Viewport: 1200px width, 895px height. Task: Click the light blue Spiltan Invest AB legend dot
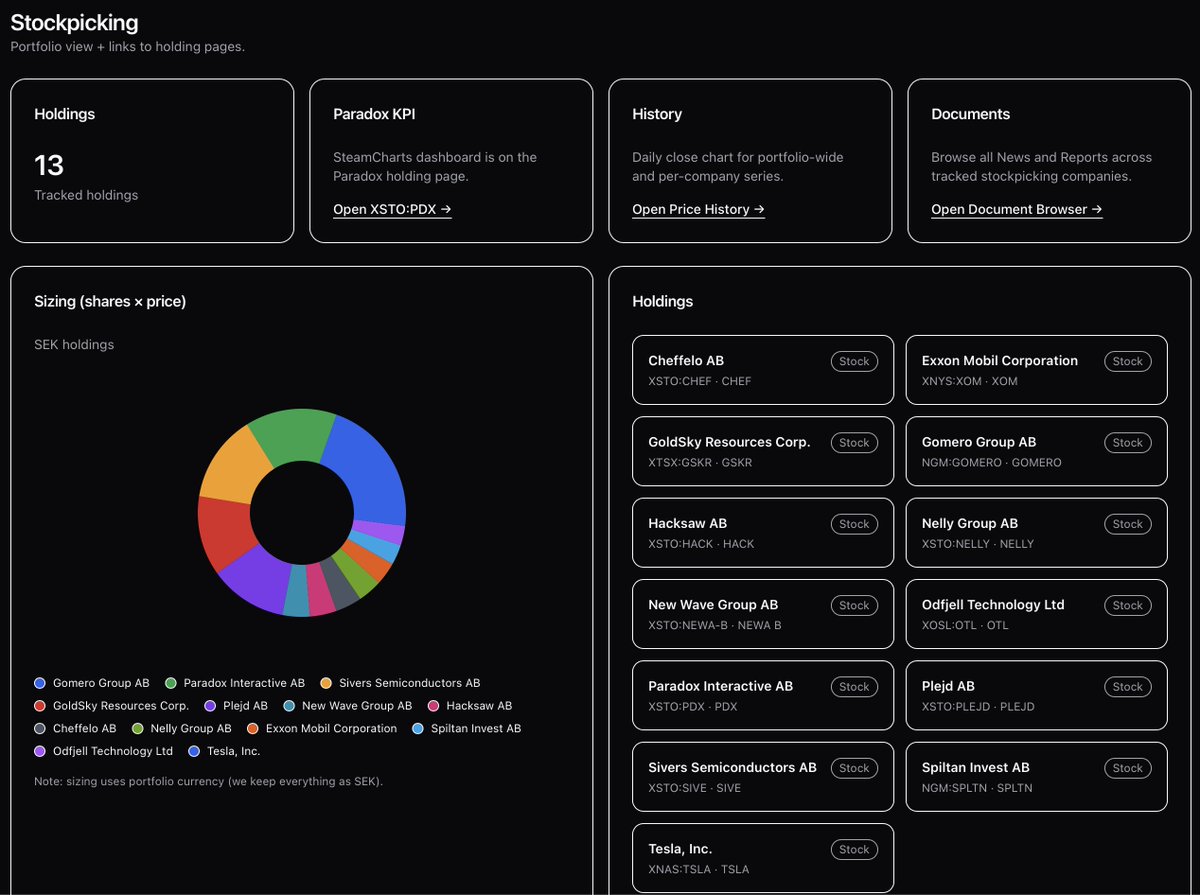[x=418, y=728]
